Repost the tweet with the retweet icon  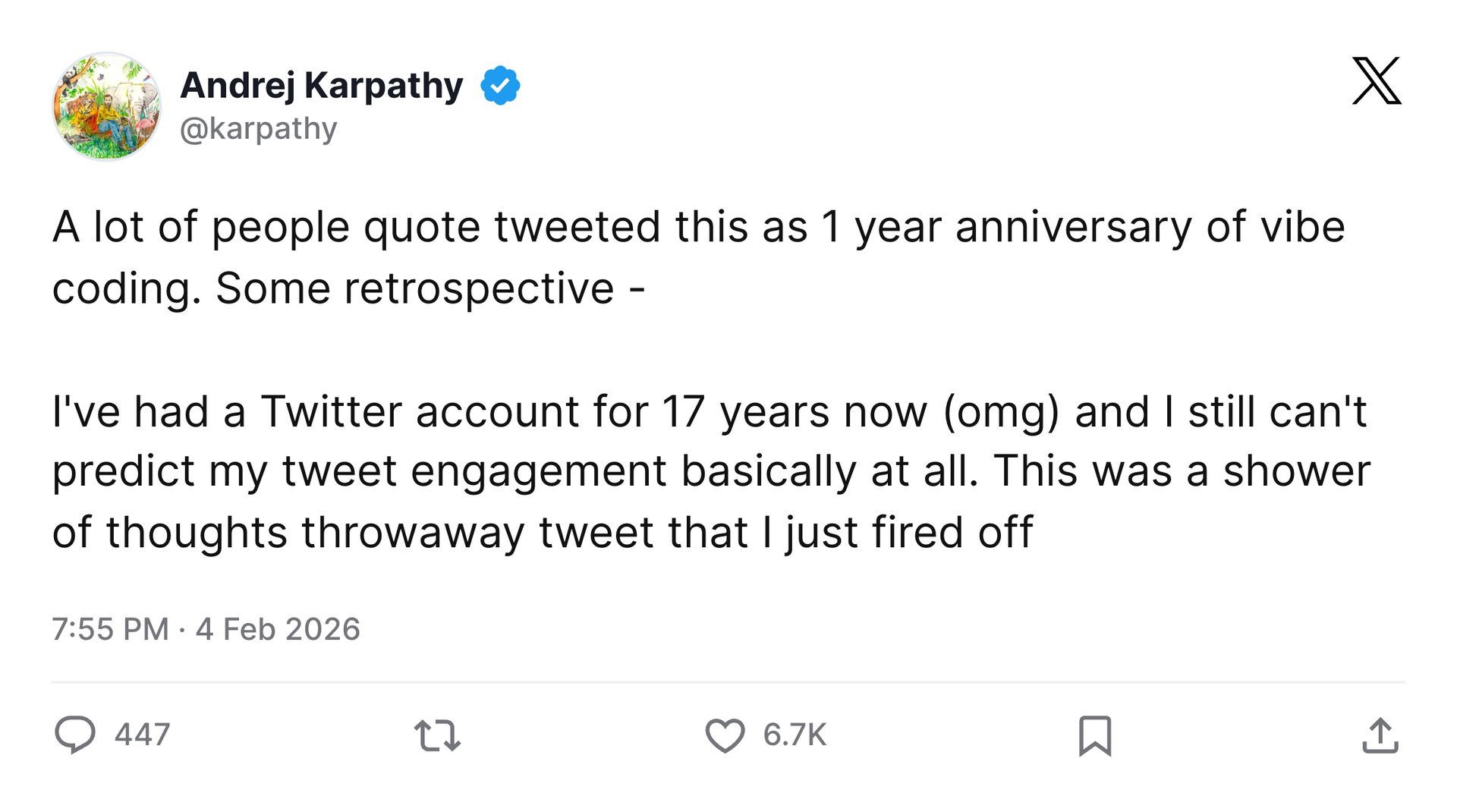pyautogui.click(x=437, y=735)
